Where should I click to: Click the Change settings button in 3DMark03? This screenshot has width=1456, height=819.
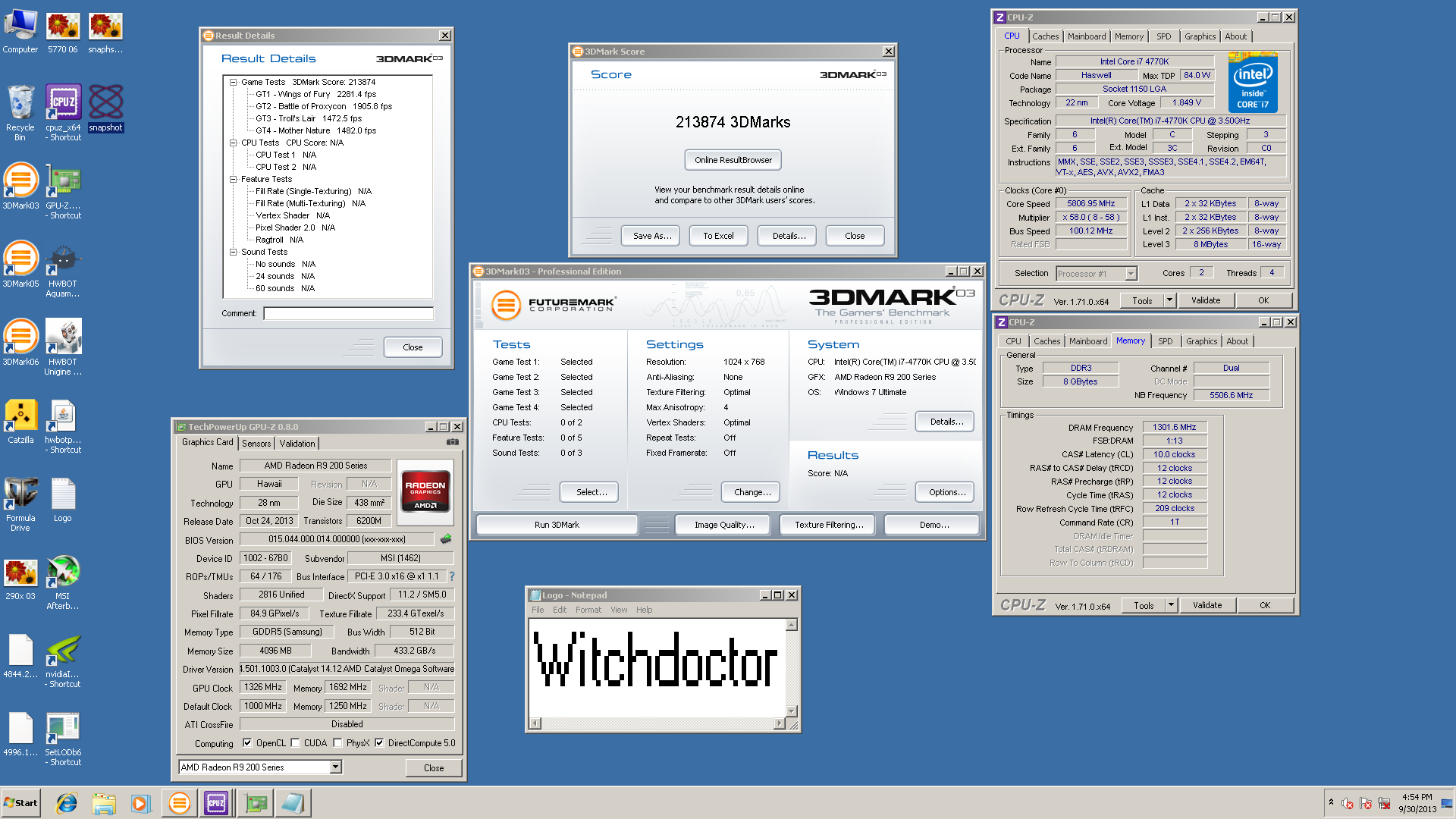752,492
